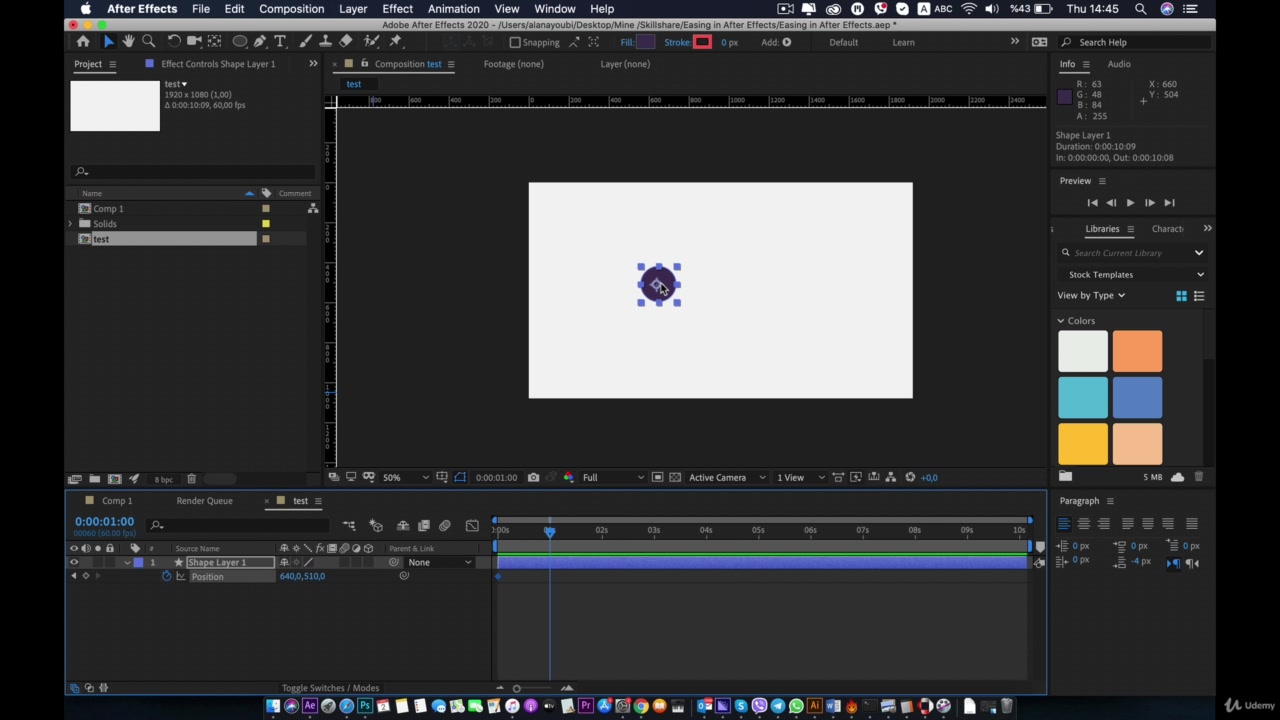Select the Hand tool in toolbar

pyautogui.click(x=128, y=42)
